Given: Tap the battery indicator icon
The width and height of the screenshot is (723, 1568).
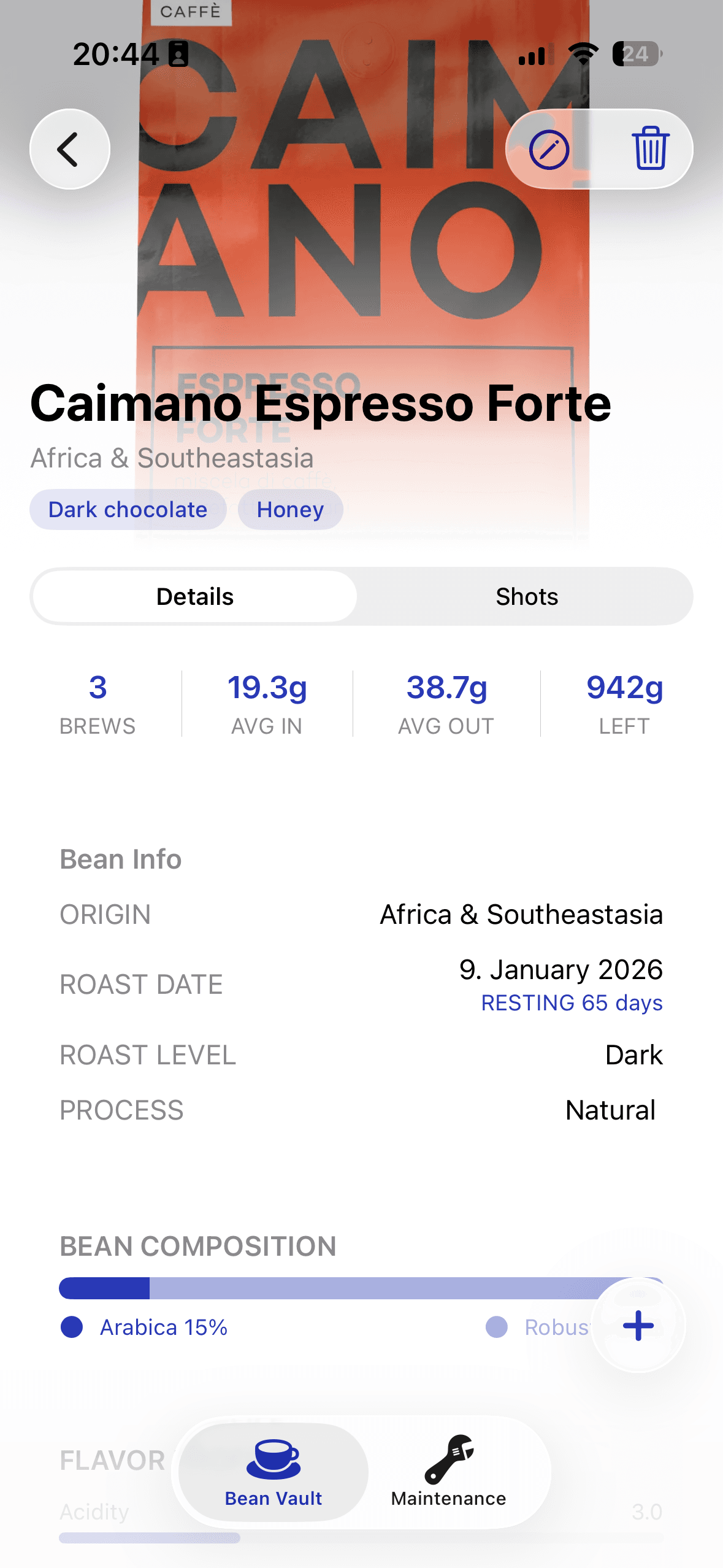Looking at the screenshot, I should coord(637,54).
